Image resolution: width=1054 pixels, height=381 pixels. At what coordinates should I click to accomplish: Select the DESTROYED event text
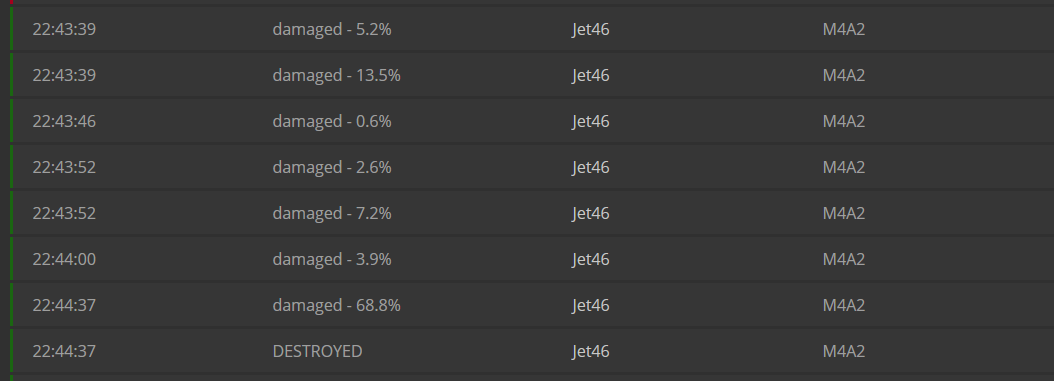(317, 351)
